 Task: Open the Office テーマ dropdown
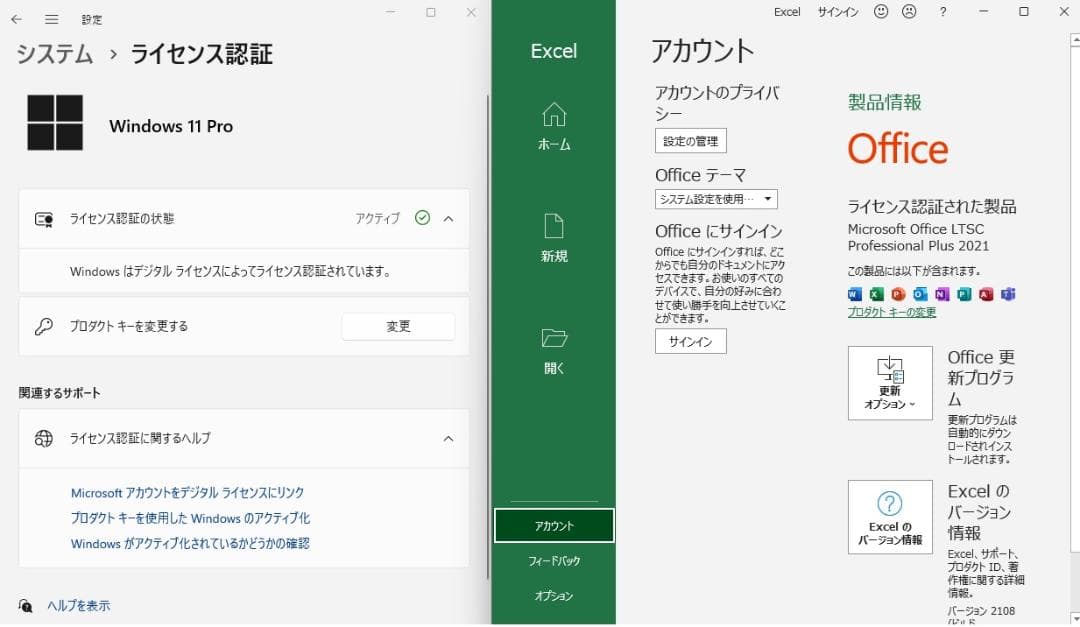714,198
